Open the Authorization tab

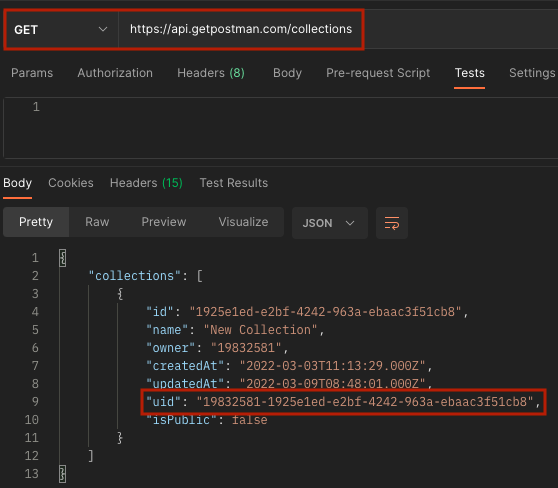[x=115, y=73]
